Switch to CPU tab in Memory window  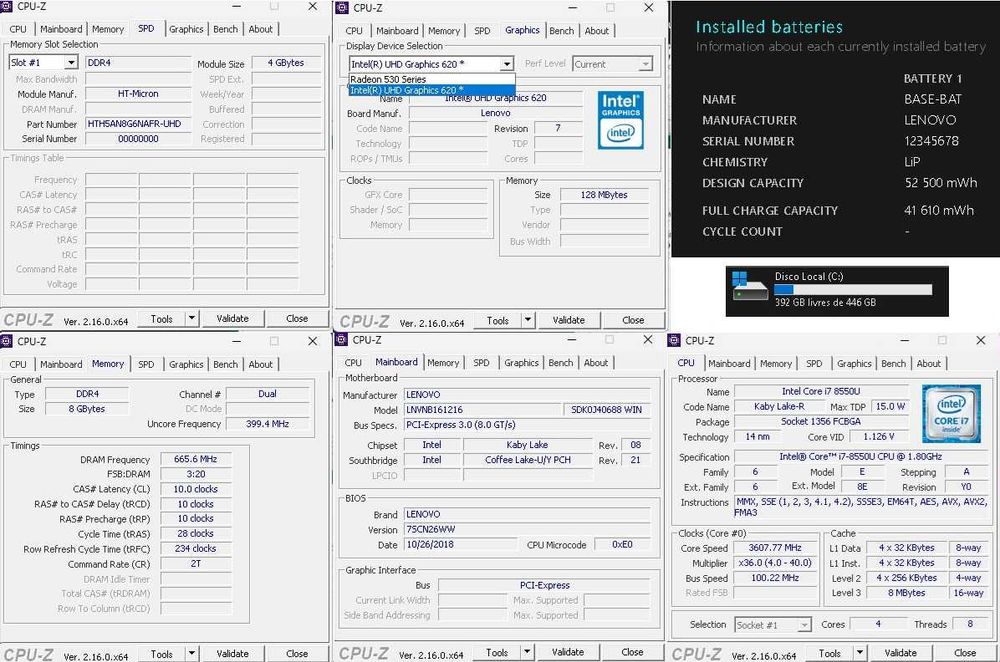18,364
